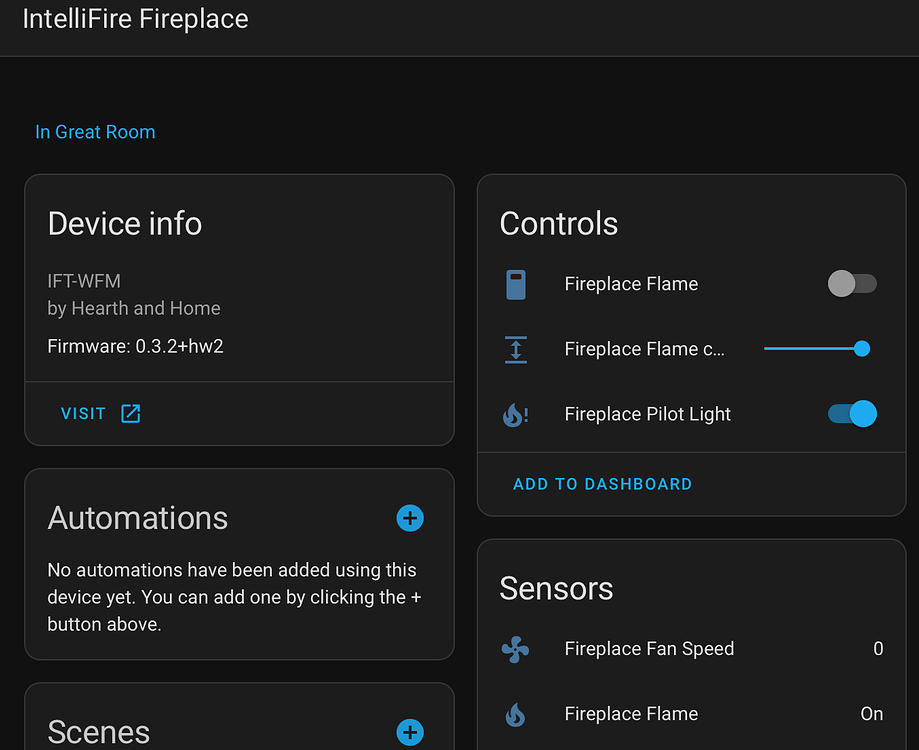Image resolution: width=919 pixels, height=750 pixels.
Task: Click the Fireplace Flame device icon
Action: coord(515,284)
